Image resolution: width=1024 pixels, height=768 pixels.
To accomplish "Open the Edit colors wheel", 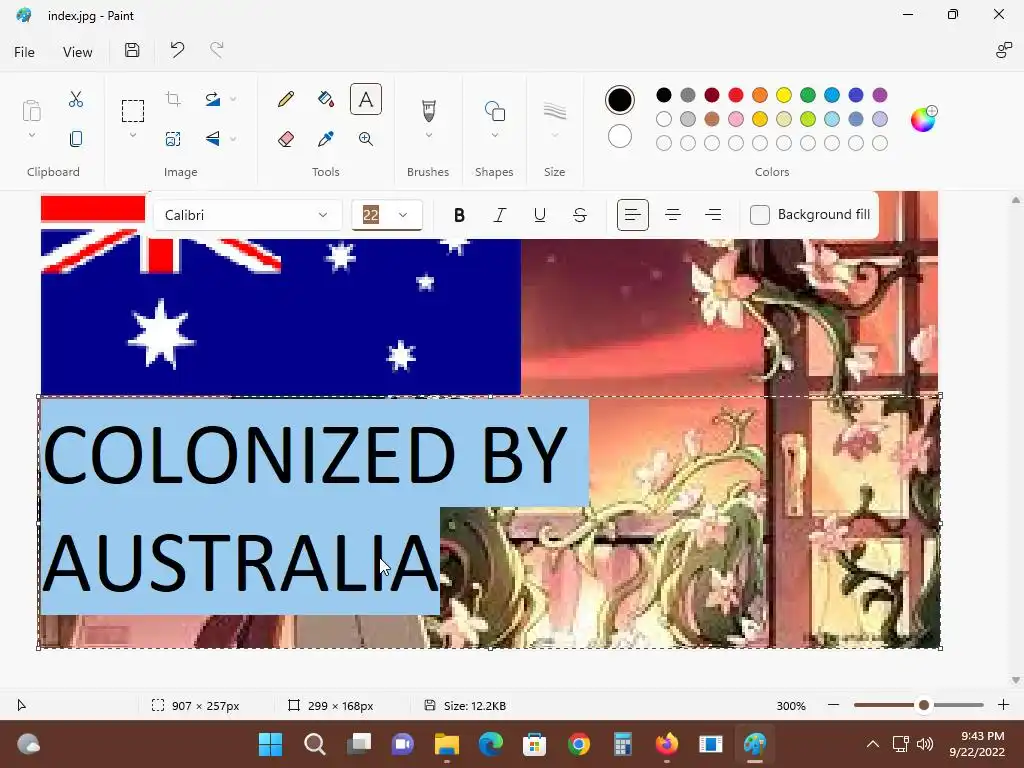I will 923,119.
